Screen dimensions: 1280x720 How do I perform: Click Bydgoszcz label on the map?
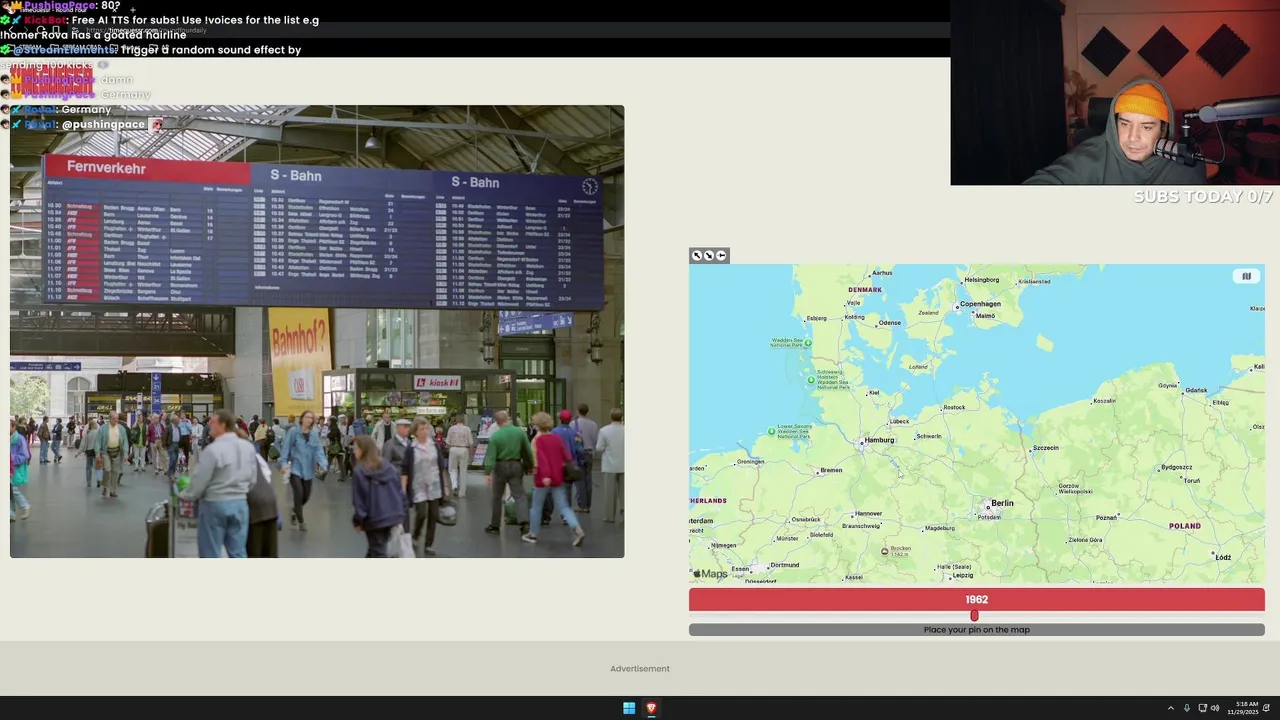[1176, 467]
